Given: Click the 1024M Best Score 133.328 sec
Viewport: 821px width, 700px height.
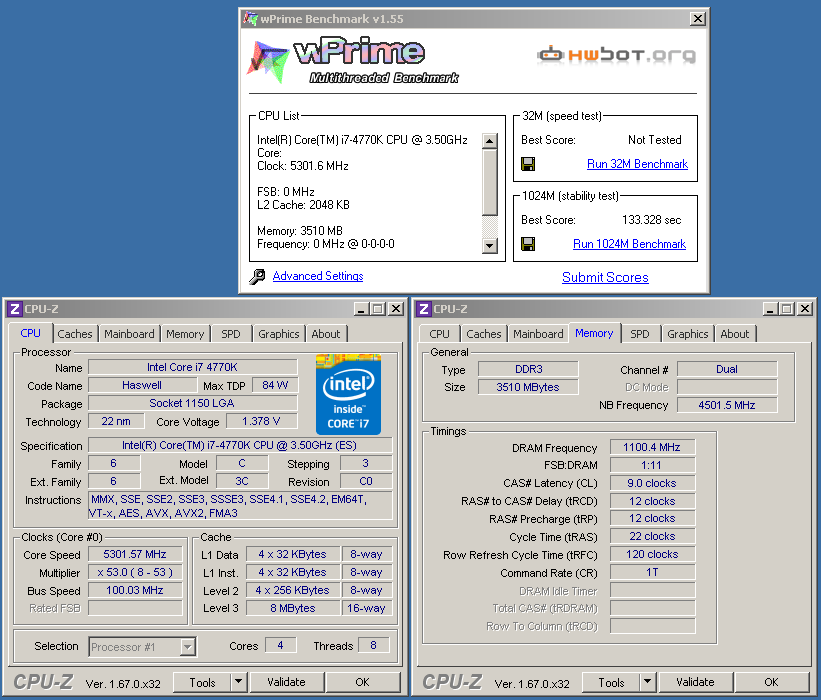Looking at the screenshot, I should (x=651, y=220).
